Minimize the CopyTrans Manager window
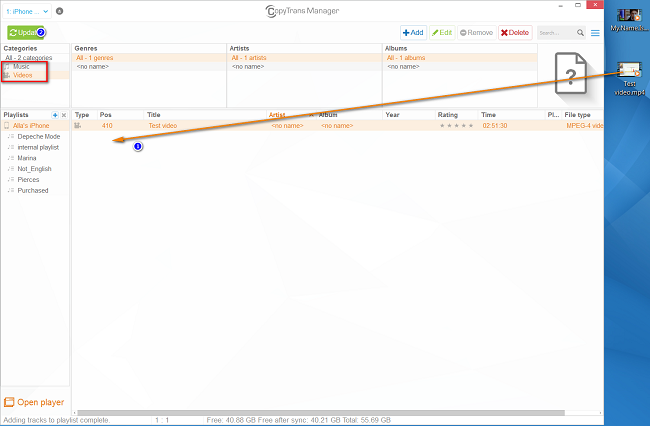 [560, 5]
